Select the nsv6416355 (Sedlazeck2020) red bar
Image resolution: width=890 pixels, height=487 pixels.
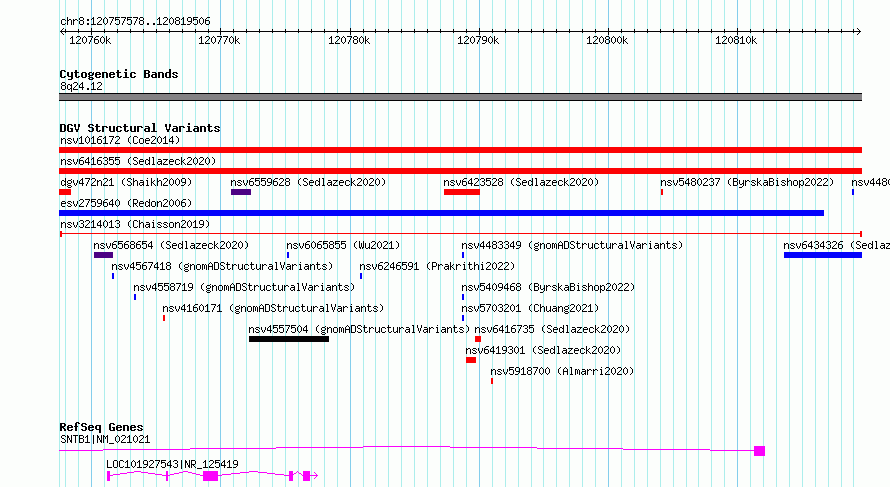pos(460,171)
